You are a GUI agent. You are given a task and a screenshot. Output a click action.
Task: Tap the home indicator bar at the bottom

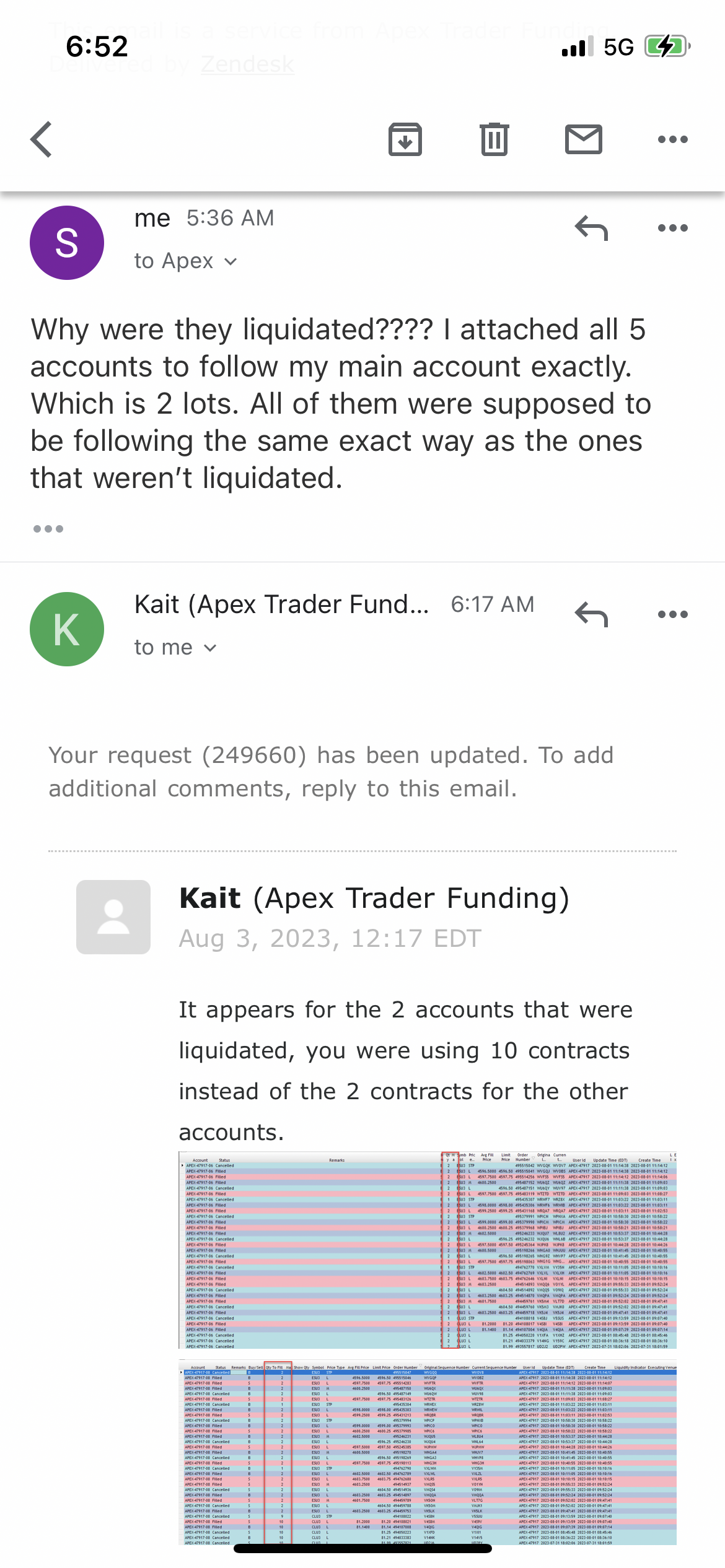[362, 1548]
